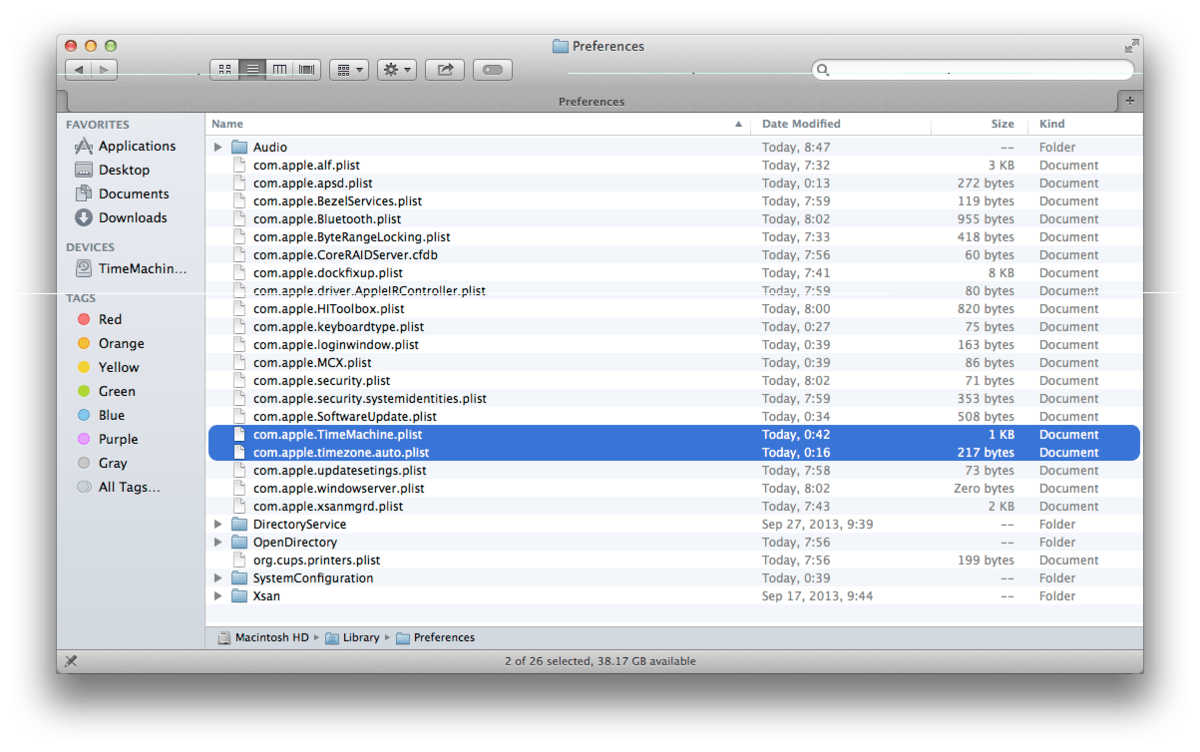The height and width of the screenshot is (752, 1200).
Task: Click the com.apple.TimeMachine.plist row
Action: click(x=674, y=435)
